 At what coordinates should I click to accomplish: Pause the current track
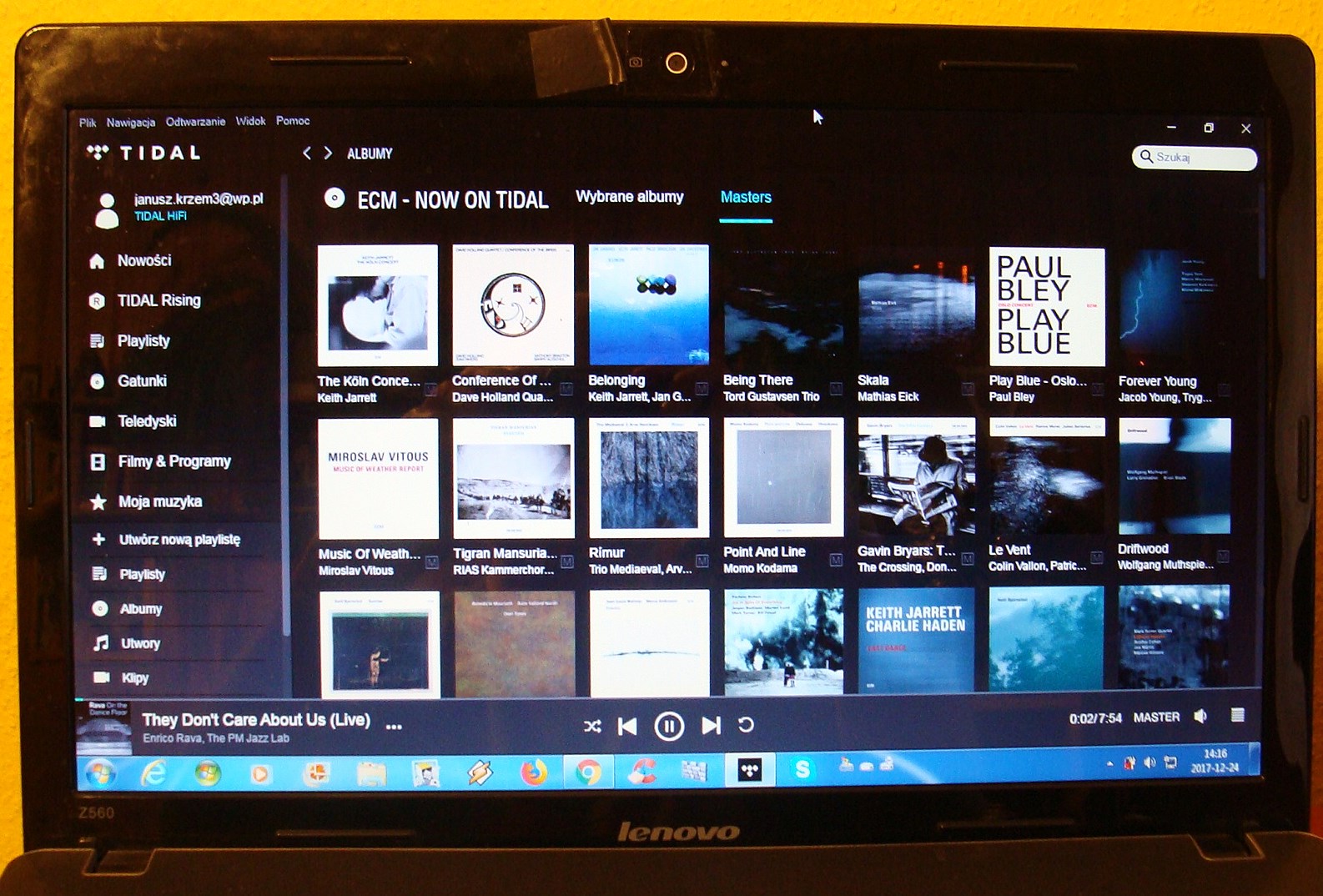click(669, 727)
